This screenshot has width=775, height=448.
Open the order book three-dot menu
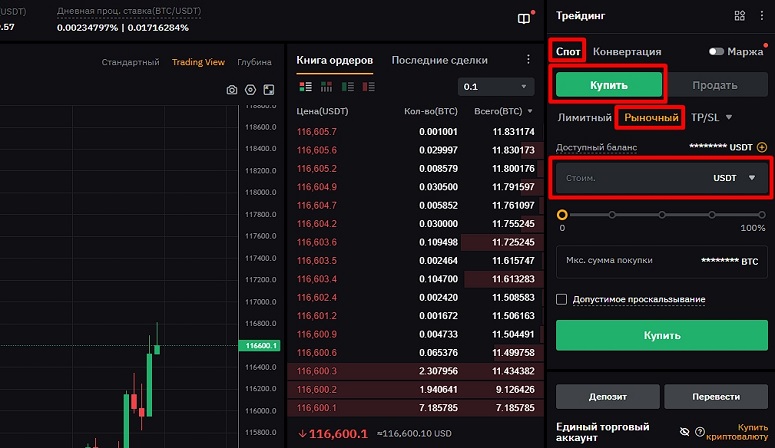pos(528,60)
